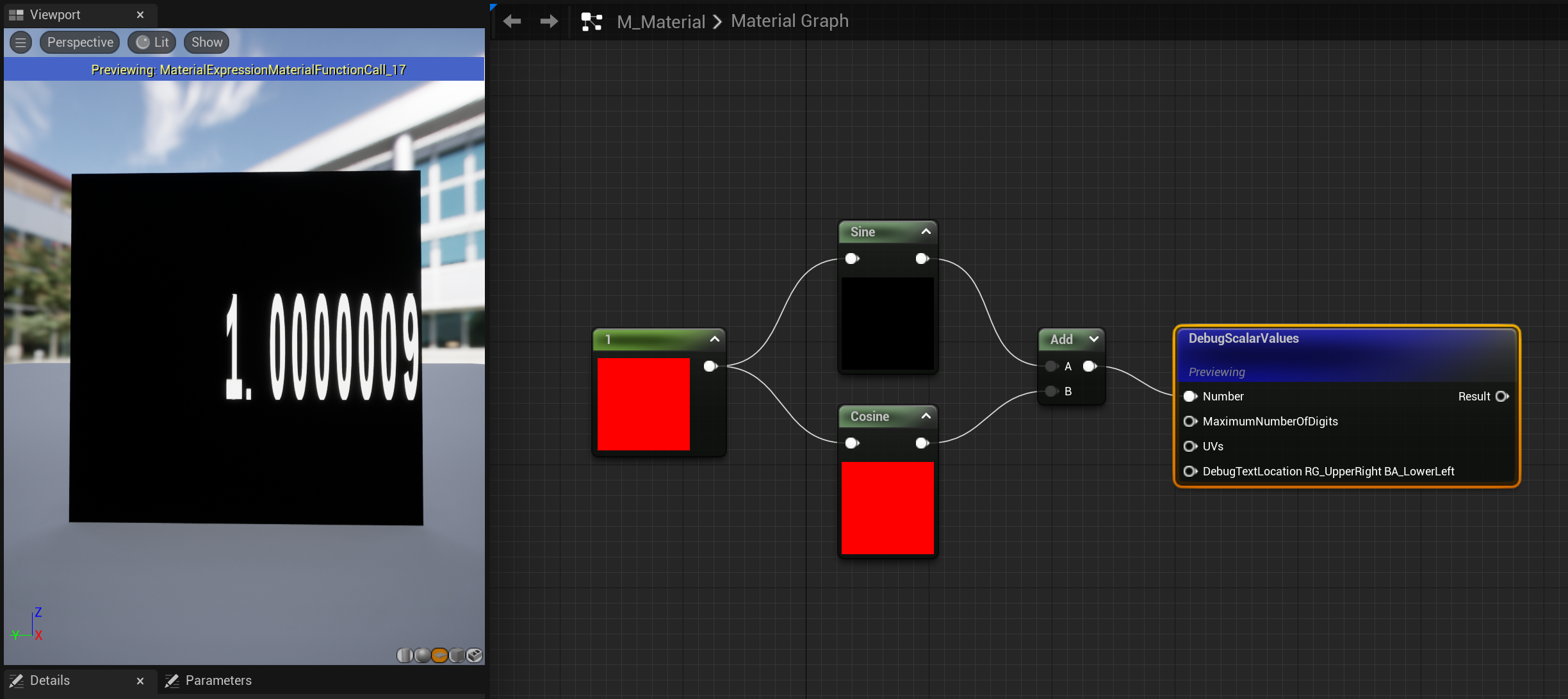Navigate forward in the graph history
Screen dimensions: 1568x699
[x=549, y=22]
